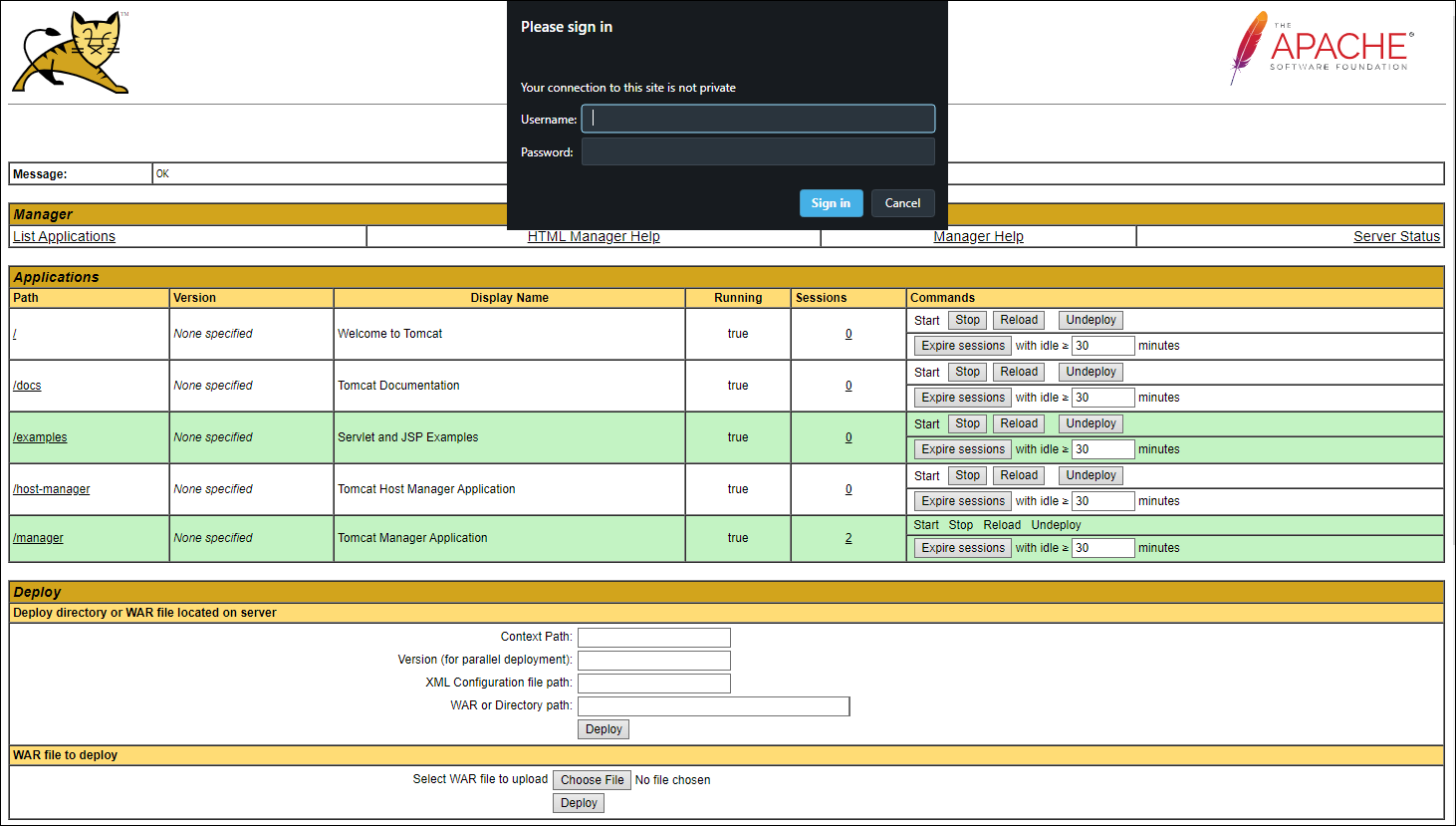Stop the /docs application
Viewport: 1456px width, 826px height.
(968, 372)
